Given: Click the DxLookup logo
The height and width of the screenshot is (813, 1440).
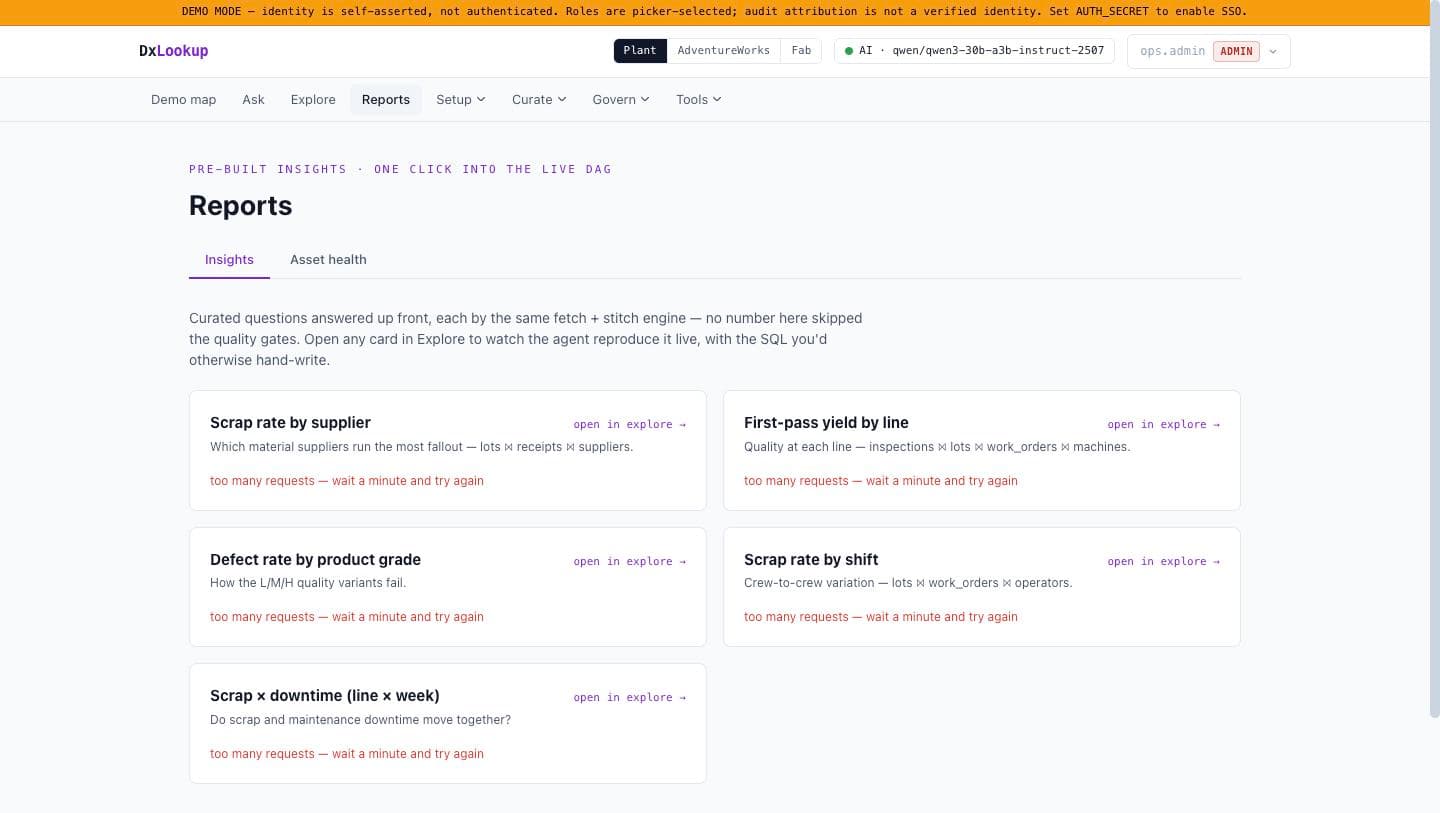Looking at the screenshot, I should pyautogui.click(x=174, y=51).
